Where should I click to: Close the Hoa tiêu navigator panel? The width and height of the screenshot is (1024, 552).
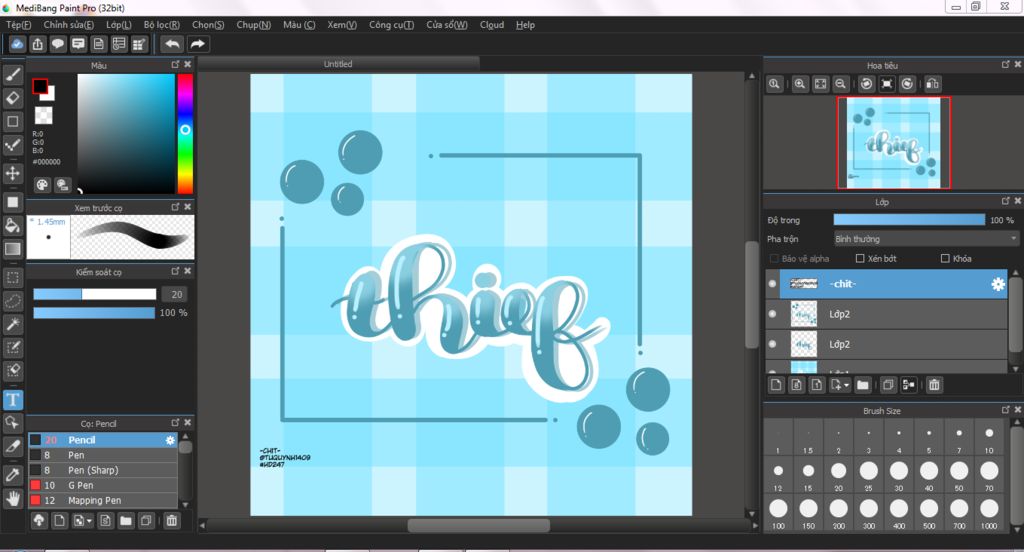pyautogui.click(x=1017, y=64)
